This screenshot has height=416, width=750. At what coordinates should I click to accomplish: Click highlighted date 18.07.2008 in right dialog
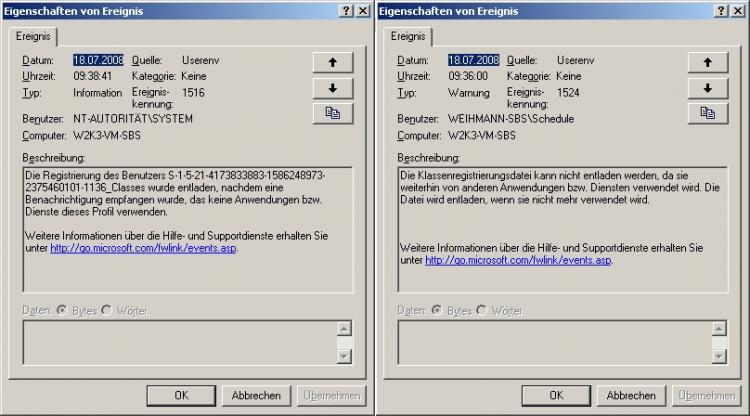pos(473,60)
